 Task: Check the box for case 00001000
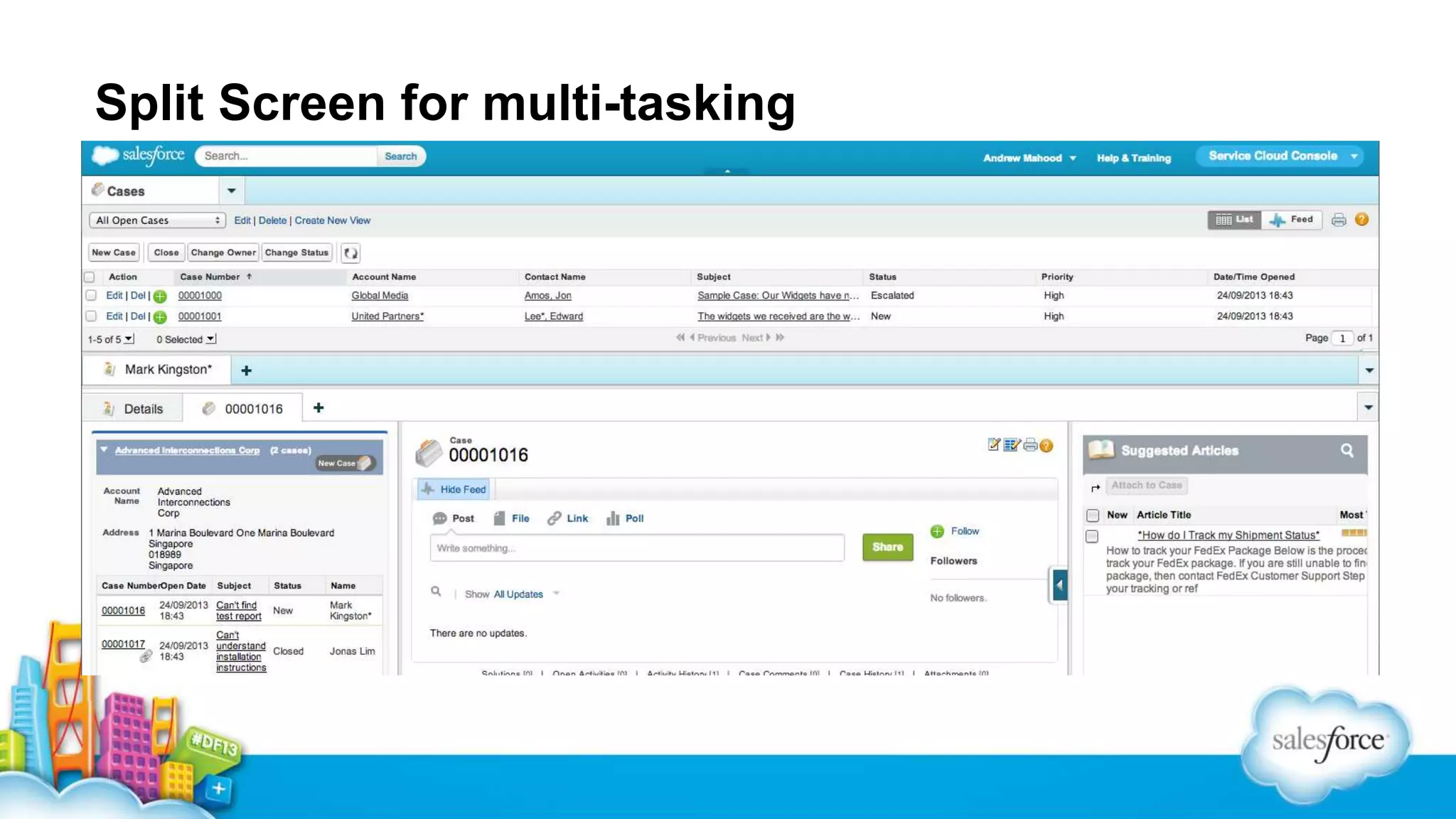tap(91, 296)
